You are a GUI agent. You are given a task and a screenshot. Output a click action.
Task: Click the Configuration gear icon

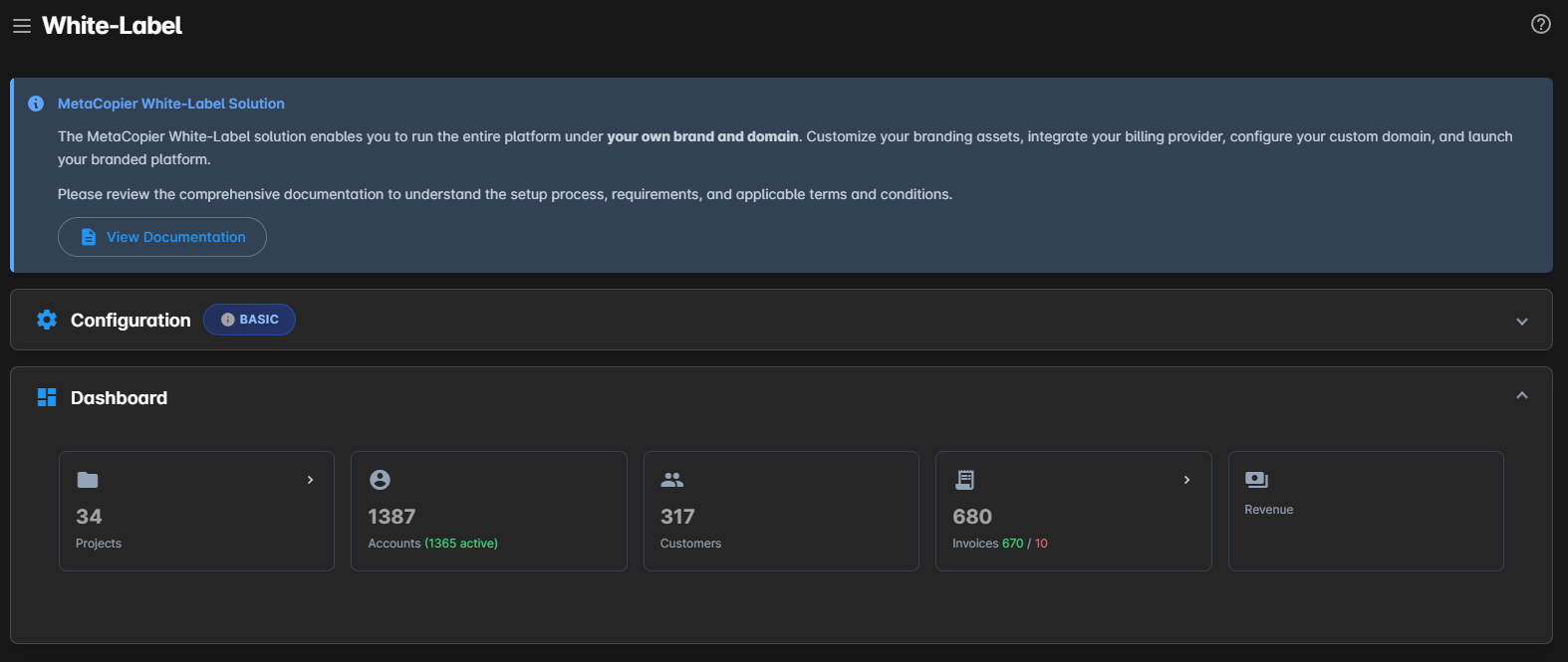click(x=47, y=320)
